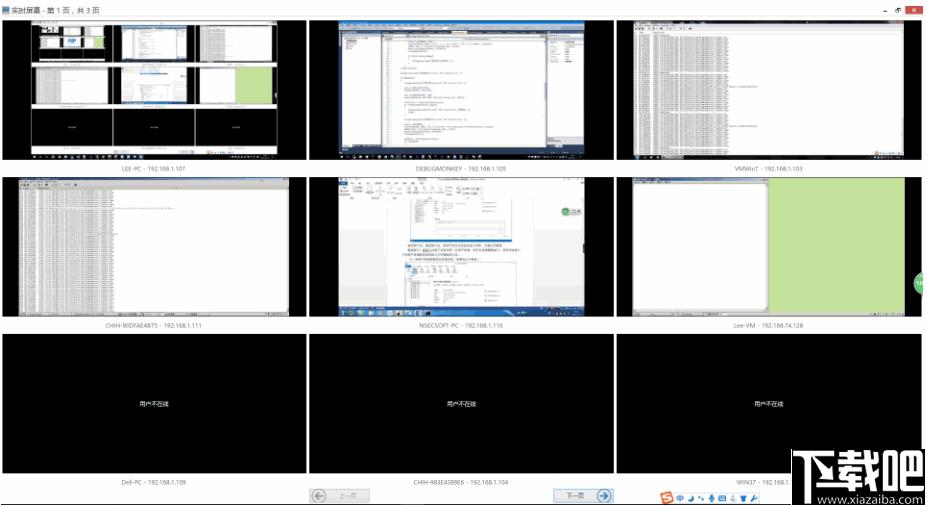Toggle Chinese/English mode in Sogou bar
927x505 pixels.
[680, 498]
